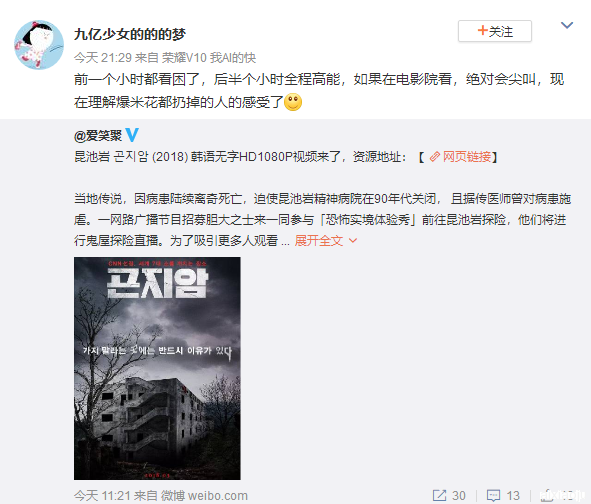The image size is (591, 504).
Task: Open the original post time 今天 11:21
Action: tap(102, 495)
